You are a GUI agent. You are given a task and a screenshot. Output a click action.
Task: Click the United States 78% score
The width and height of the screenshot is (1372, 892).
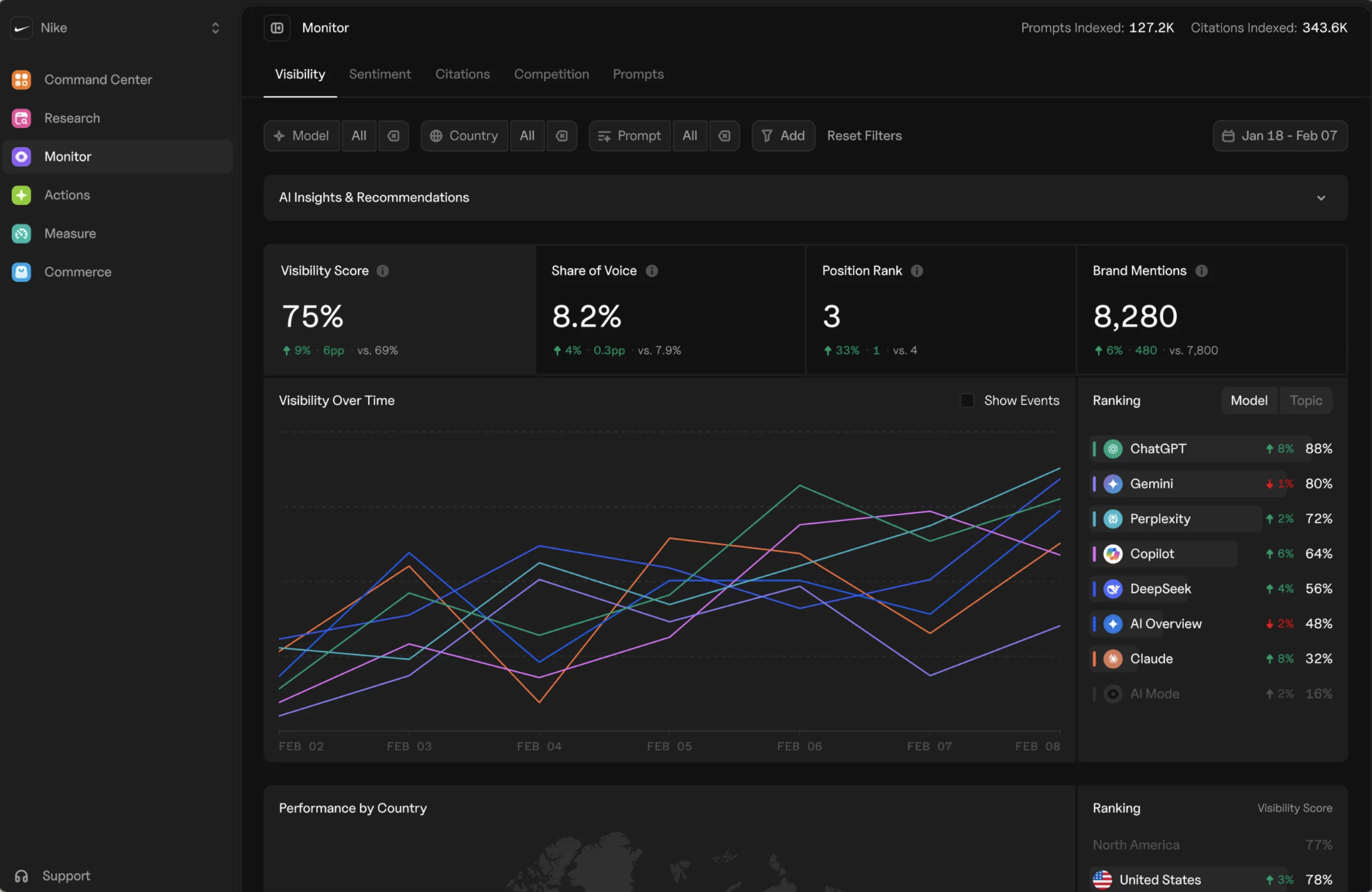(x=1319, y=880)
